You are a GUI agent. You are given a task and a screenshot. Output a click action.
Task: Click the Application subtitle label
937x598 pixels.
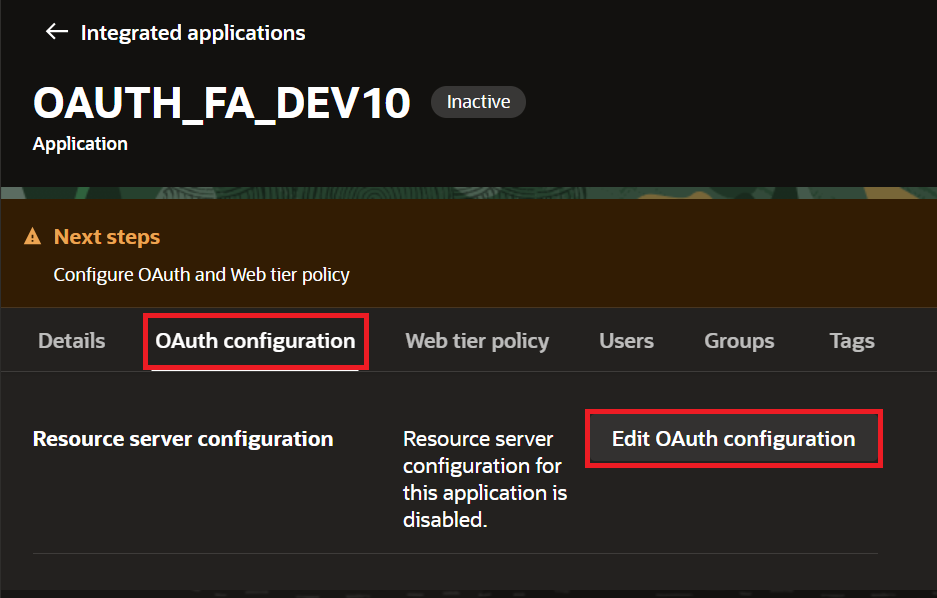[80, 144]
